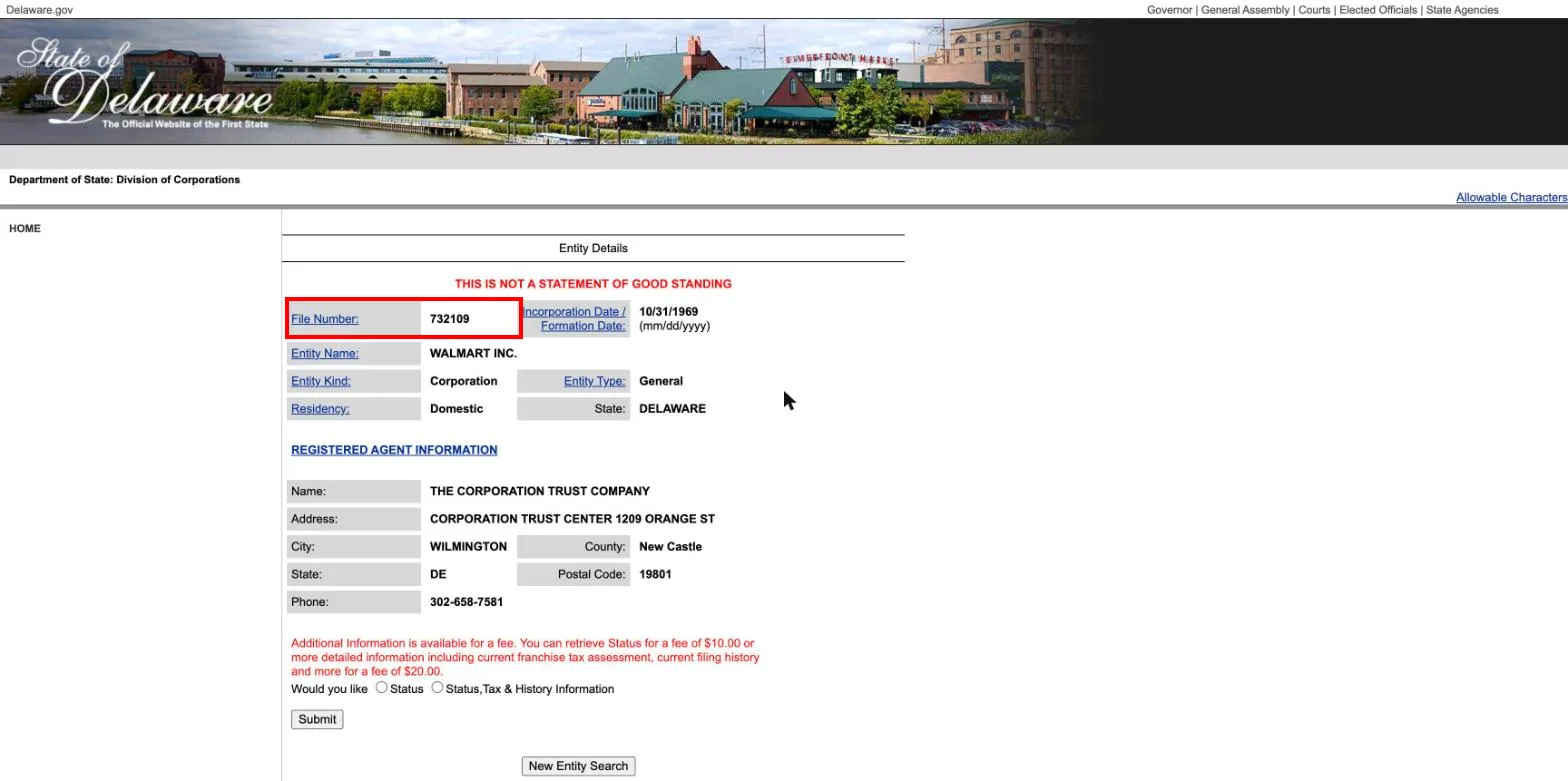Click the address CORPORATION TRUST CENTER 1209 ORANGE ST
Screen dimensions: 1568x781
click(x=573, y=519)
